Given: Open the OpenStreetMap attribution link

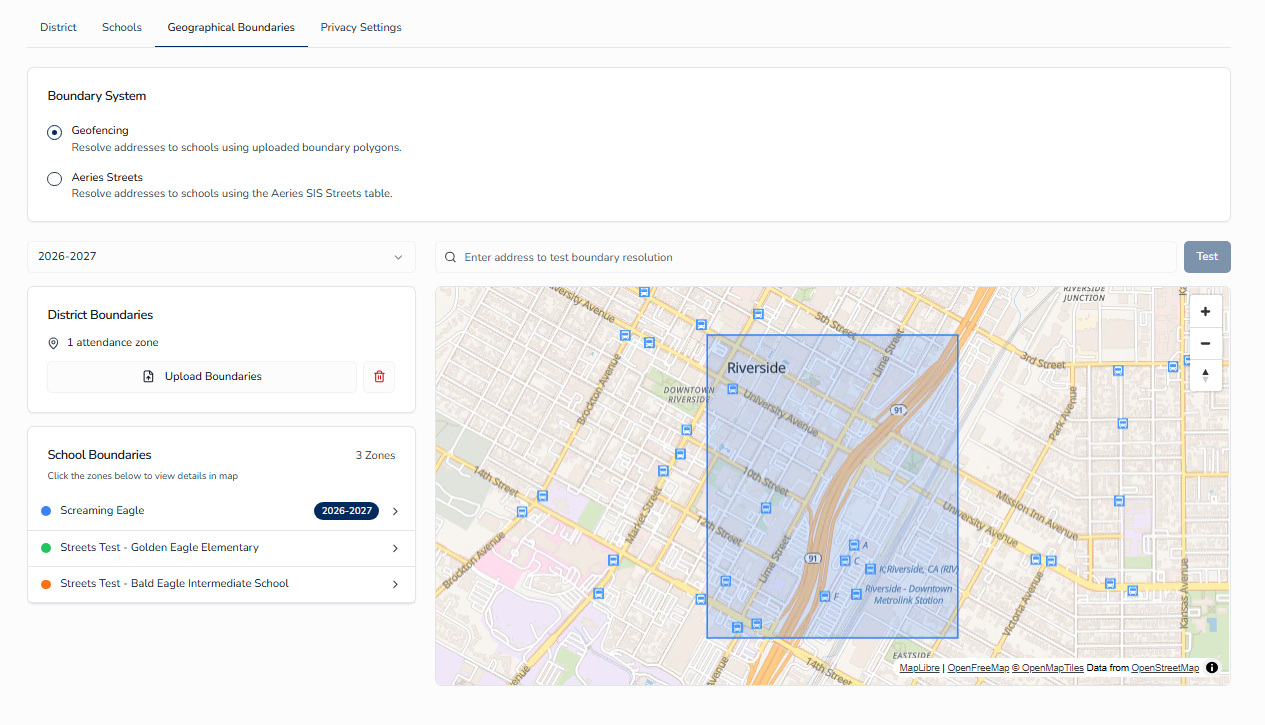Looking at the screenshot, I should pos(1165,668).
